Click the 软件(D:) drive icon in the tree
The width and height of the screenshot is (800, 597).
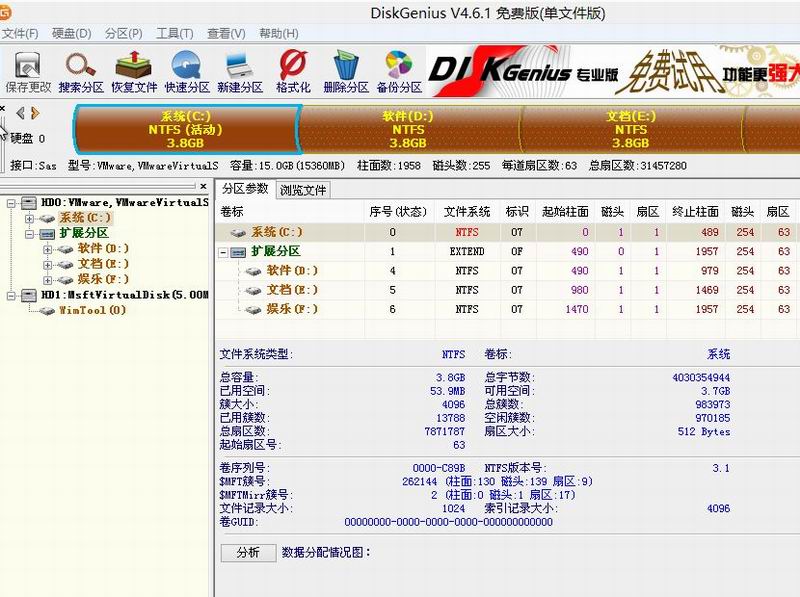pos(65,249)
